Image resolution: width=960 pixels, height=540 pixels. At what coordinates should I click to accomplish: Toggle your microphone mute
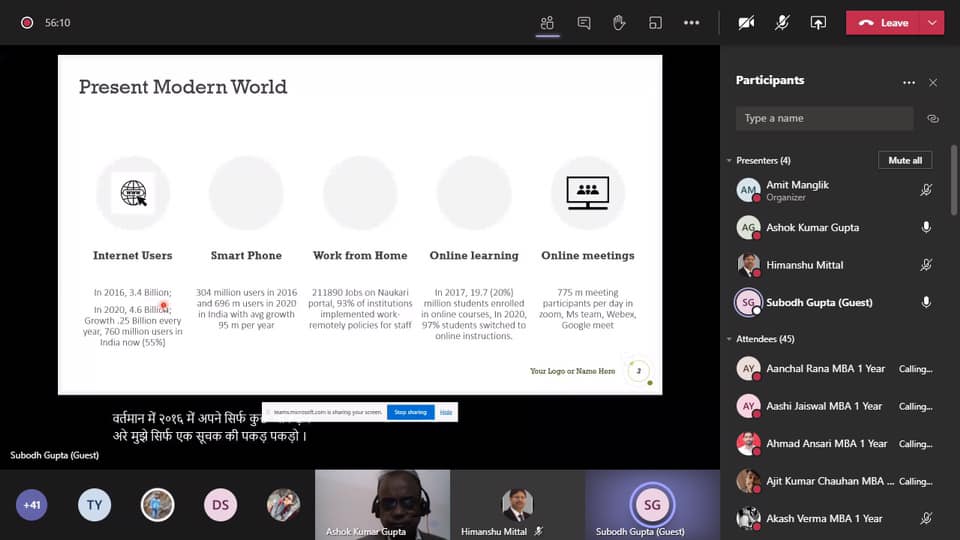[782, 23]
